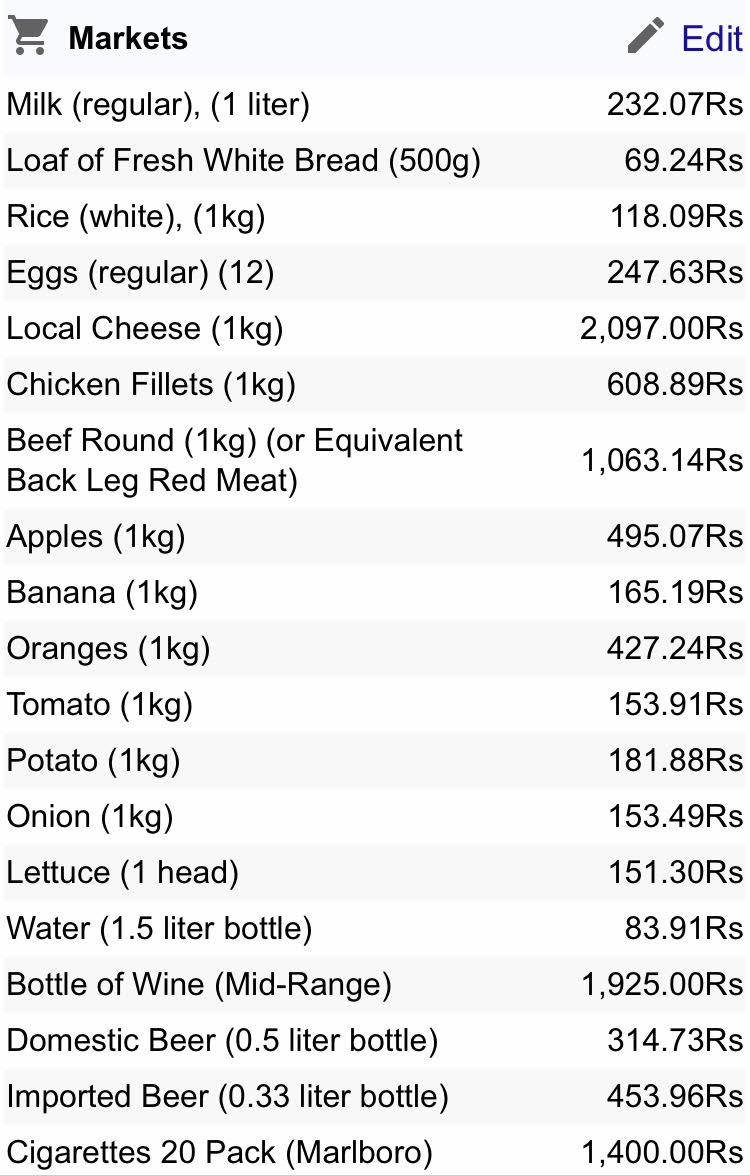The height and width of the screenshot is (1176, 750).
Task: Click the Eggs (regular) (12) label
Action: 140,272
